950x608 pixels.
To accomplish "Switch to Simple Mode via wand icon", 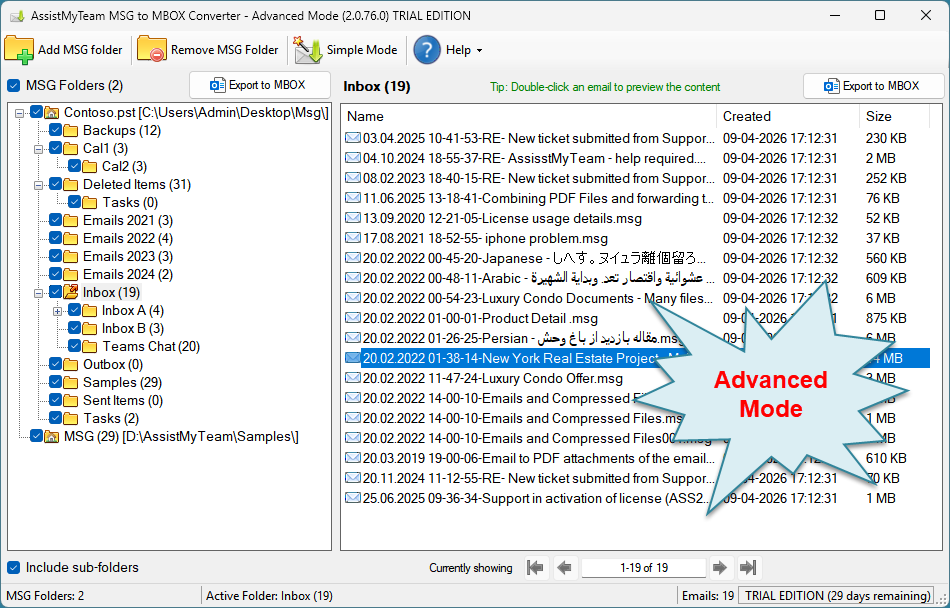I will [308, 50].
